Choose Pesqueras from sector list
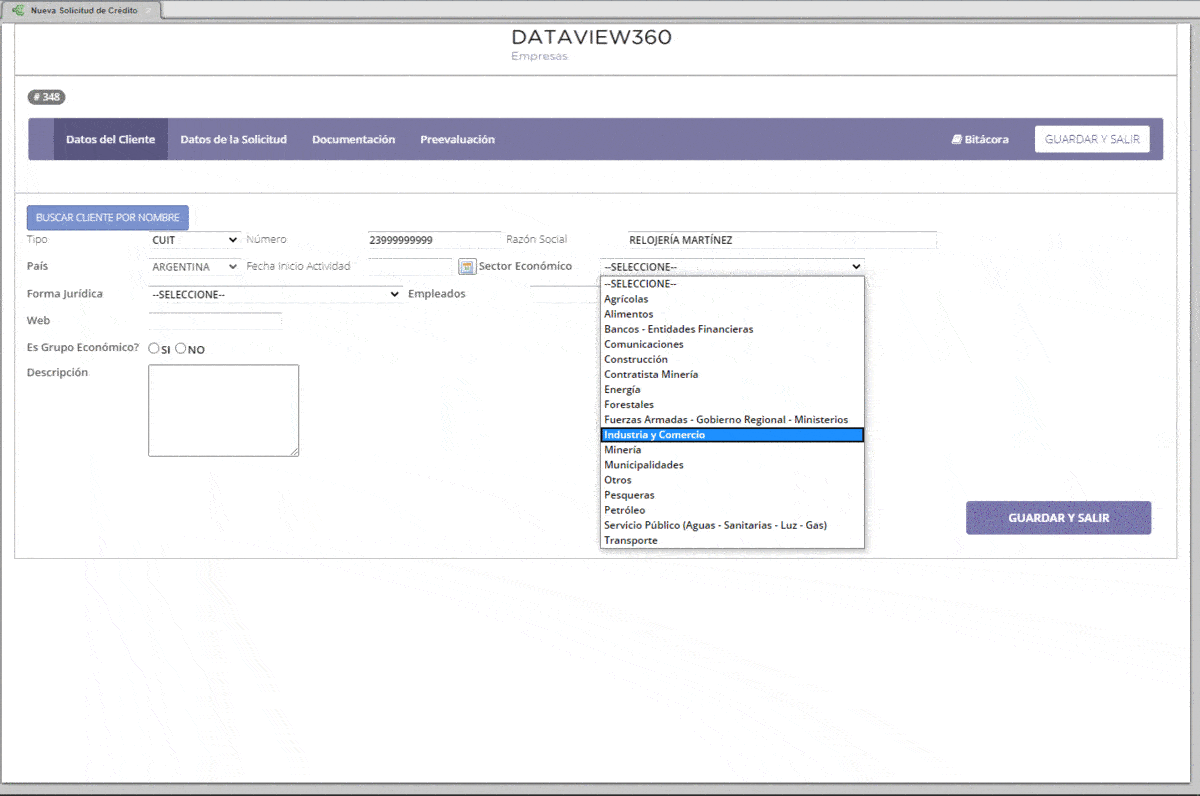The image size is (1200, 796). pyautogui.click(x=732, y=495)
